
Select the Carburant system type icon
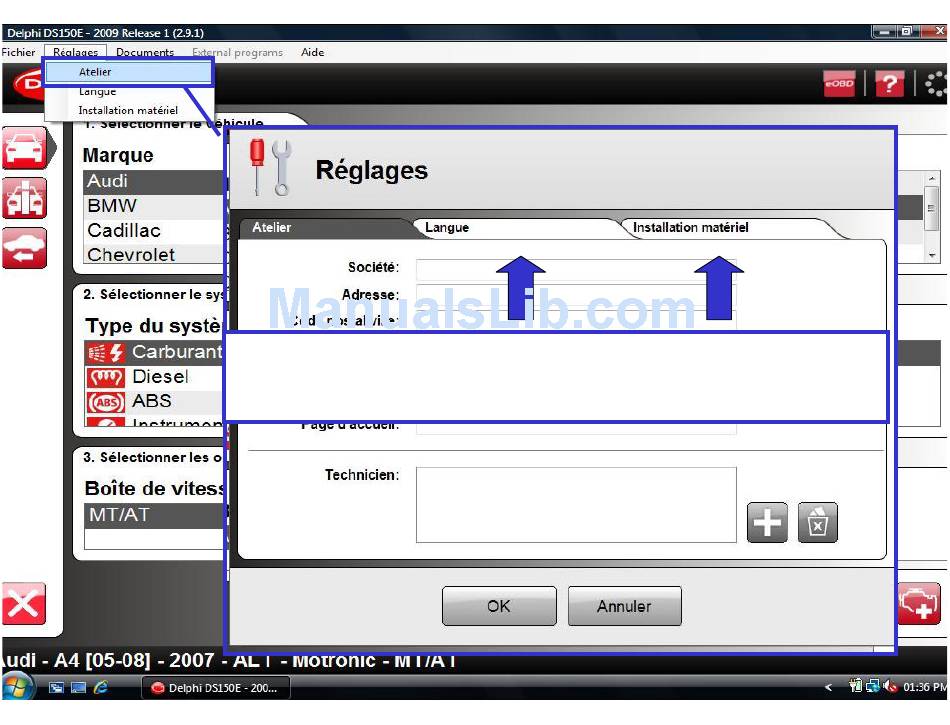coord(106,352)
